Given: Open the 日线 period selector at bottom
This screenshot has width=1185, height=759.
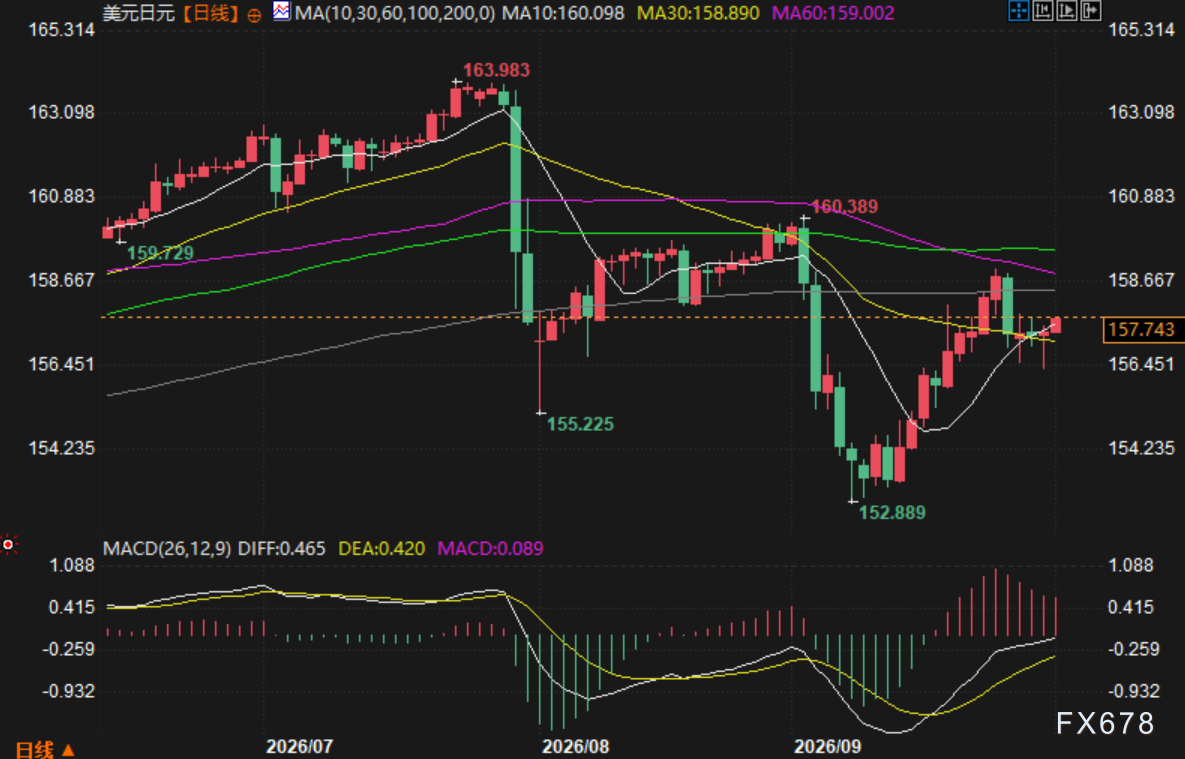Looking at the screenshot, I should point(45,749).
